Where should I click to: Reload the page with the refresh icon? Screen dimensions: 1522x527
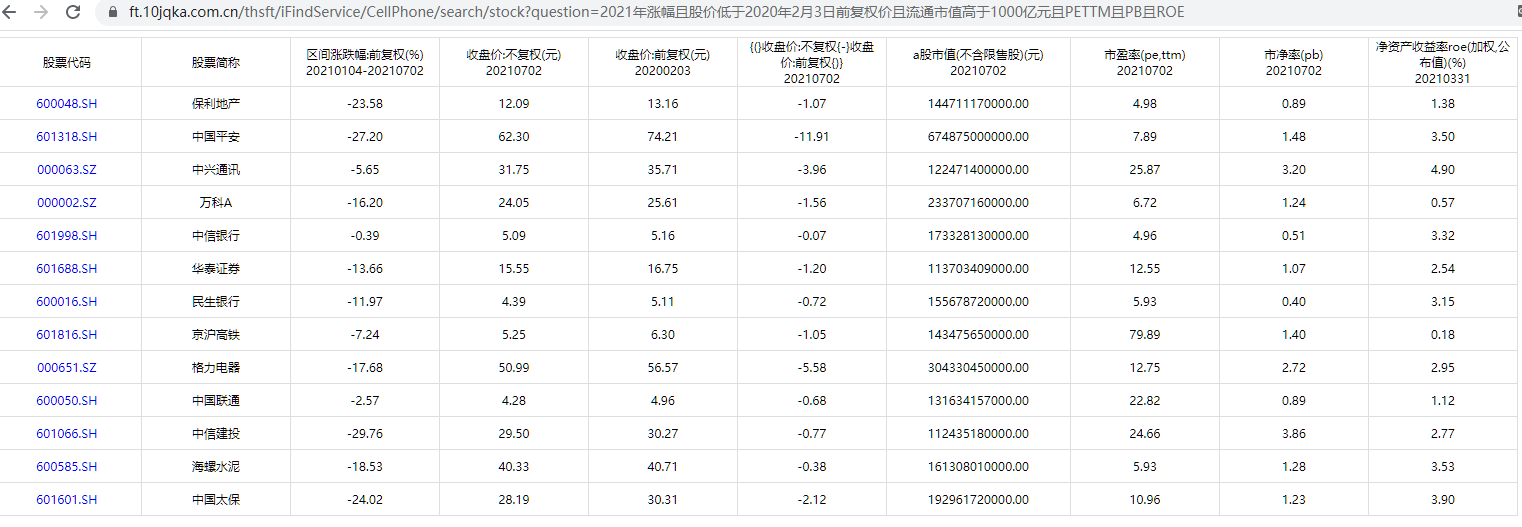tap(73, 13)
